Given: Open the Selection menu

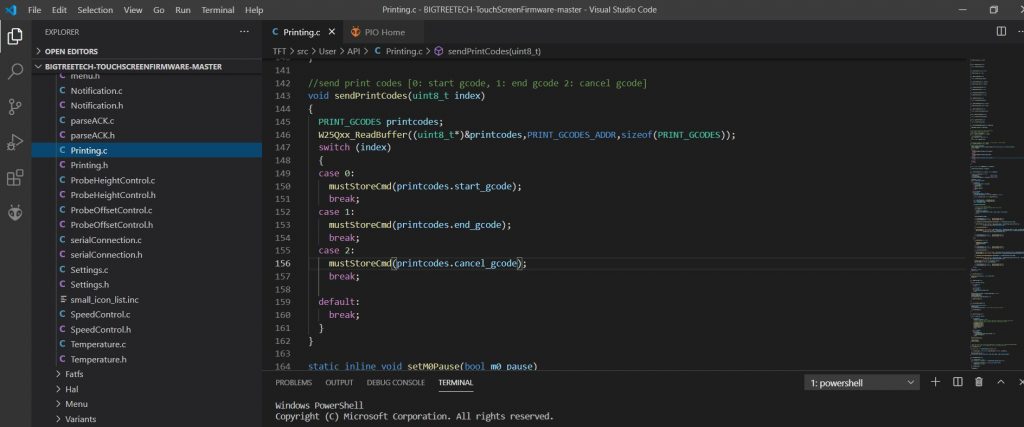Looking at the screenshot, I should click(x=95, y=10).
